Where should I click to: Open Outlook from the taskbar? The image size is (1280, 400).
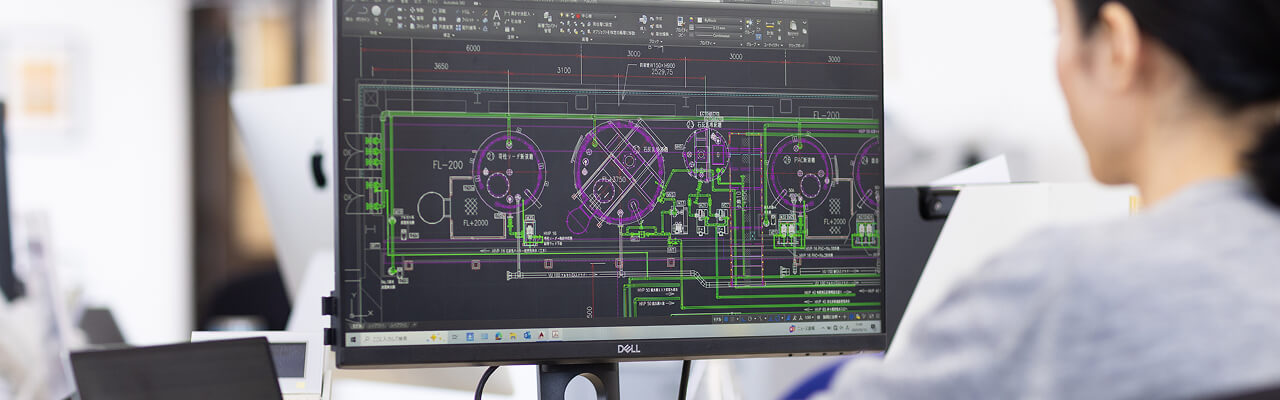click(x=527, y=335)
